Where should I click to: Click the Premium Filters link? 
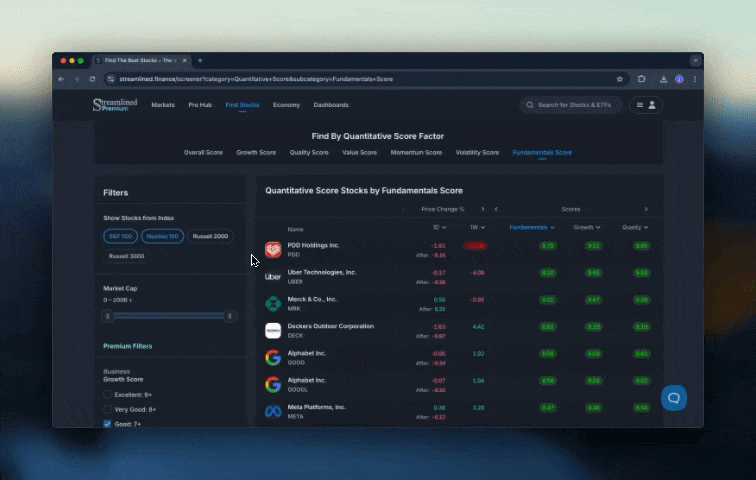[x=128, y=346]
